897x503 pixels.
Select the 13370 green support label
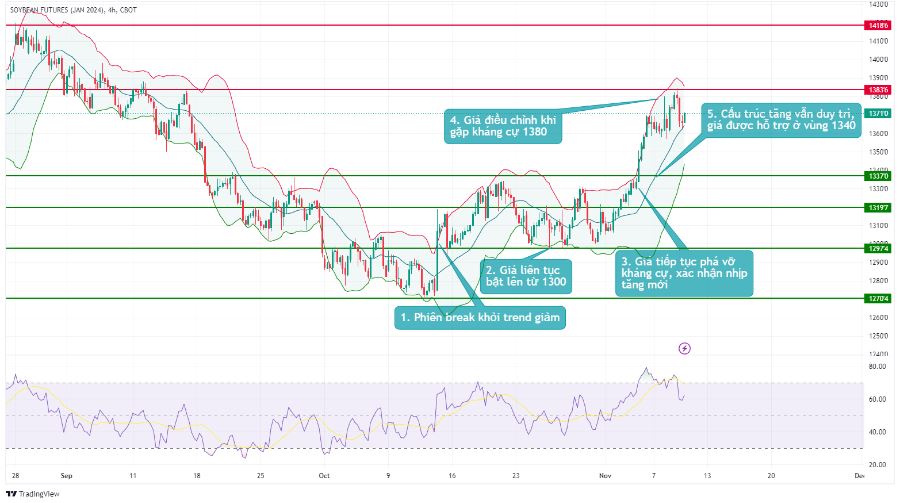[x=878, y=176]
